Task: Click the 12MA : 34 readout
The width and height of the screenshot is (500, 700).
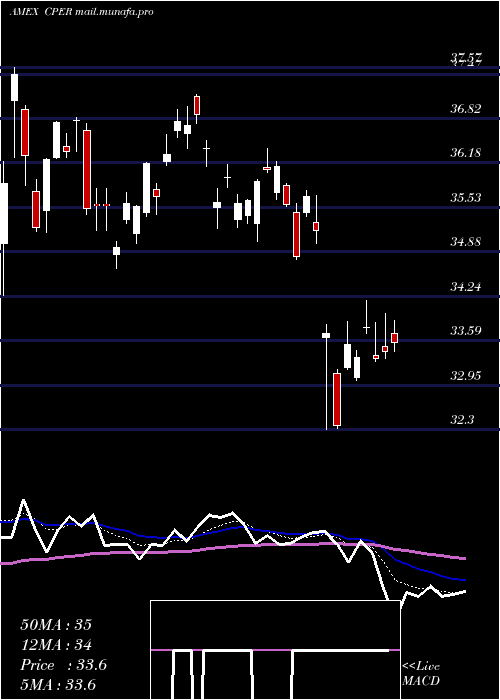Action: 56,645
